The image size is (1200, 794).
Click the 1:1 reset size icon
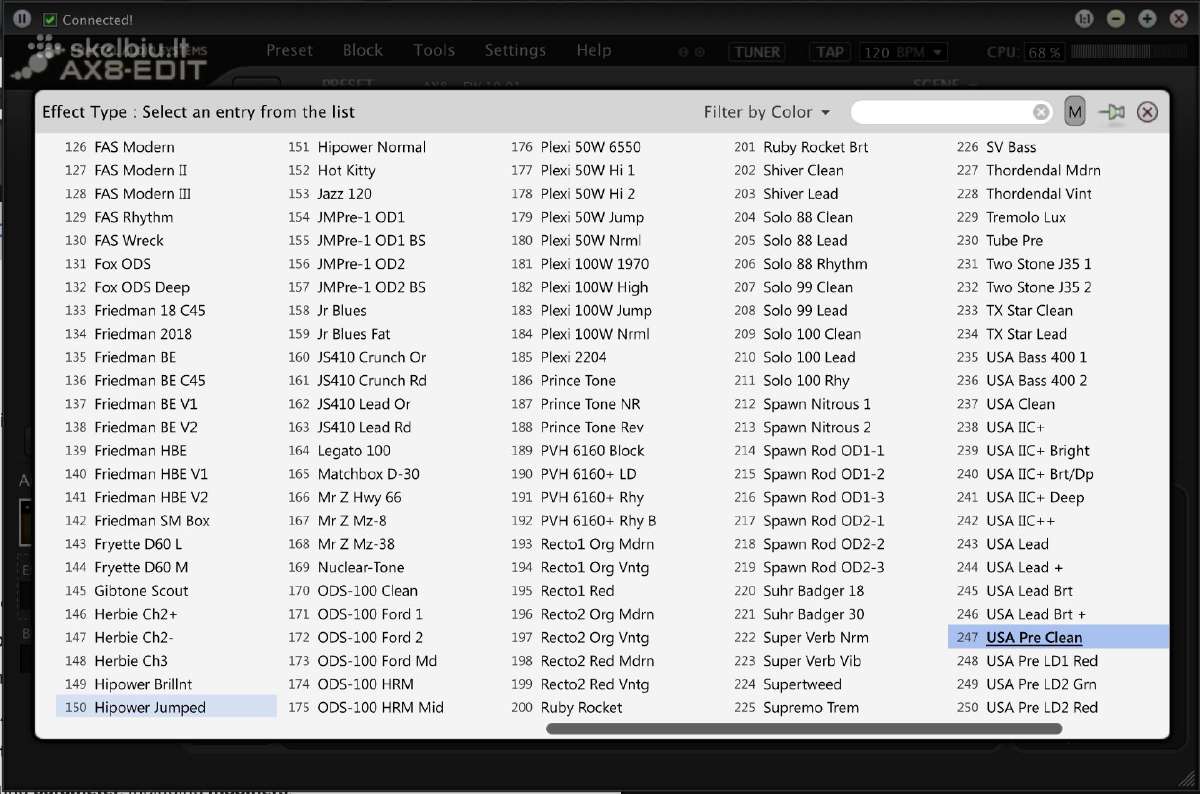pyautogui.click(x=1083, y=19)
